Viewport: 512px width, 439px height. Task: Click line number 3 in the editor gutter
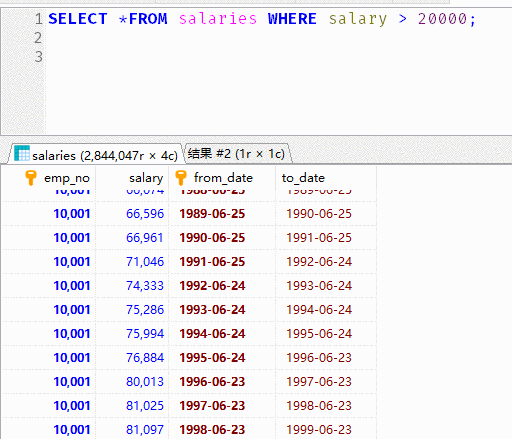38,57
